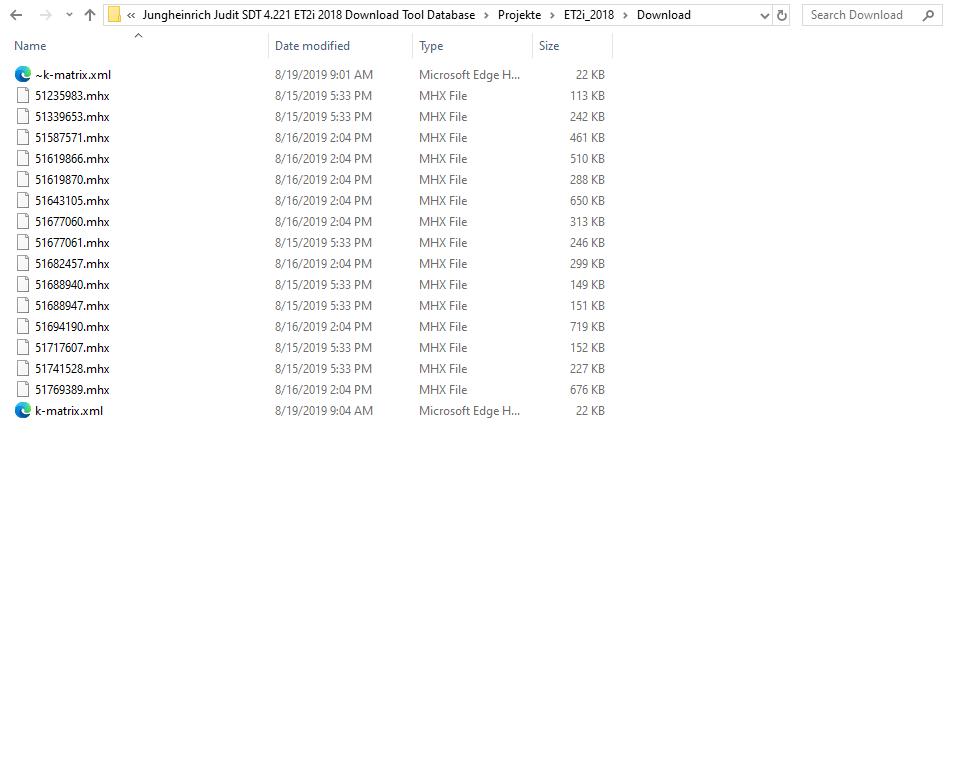Click the file name ~k-matrix.xml
The image size is (956, 766).
(x=73, y=75)
